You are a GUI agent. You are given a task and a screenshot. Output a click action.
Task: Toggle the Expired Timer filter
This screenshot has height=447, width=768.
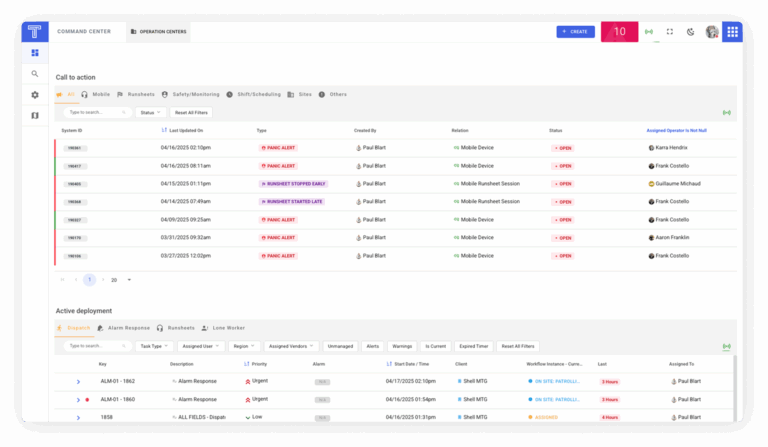pos(474,346)
